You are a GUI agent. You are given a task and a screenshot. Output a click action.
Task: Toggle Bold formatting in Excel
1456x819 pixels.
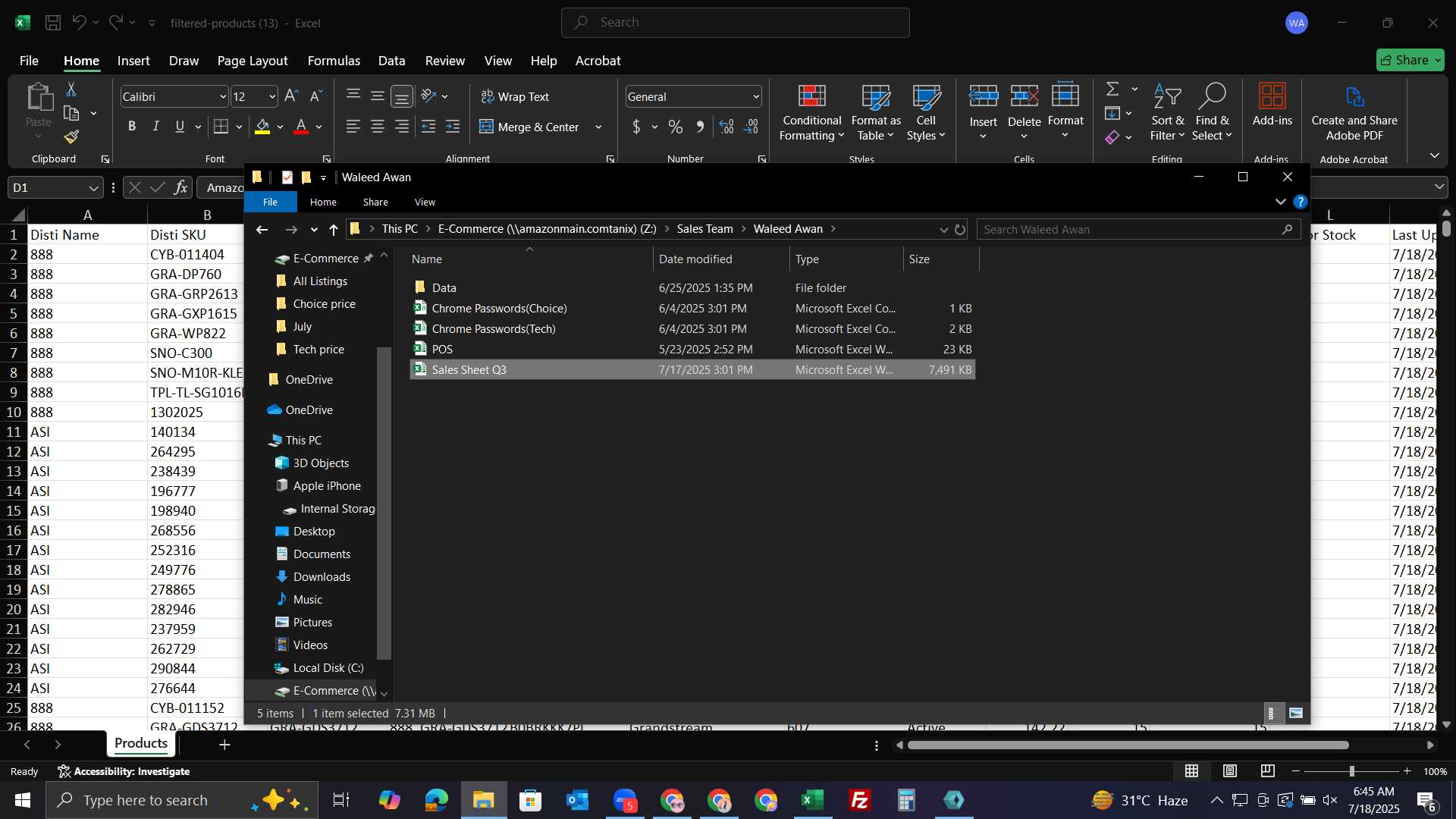[132, 127]
